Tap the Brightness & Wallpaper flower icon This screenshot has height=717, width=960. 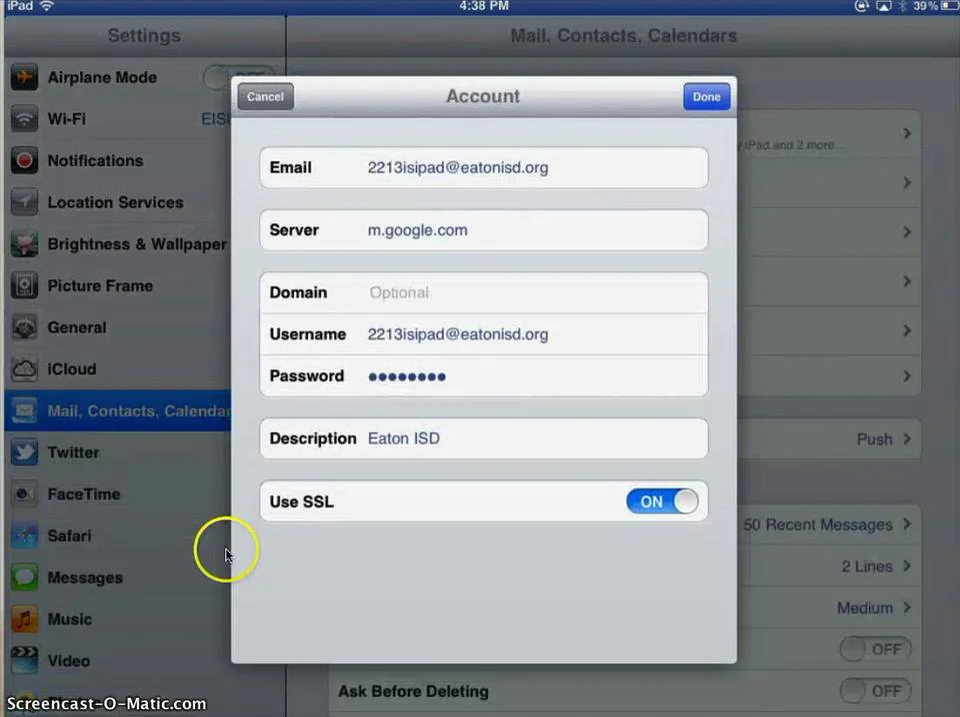click(x=24, y=244)
